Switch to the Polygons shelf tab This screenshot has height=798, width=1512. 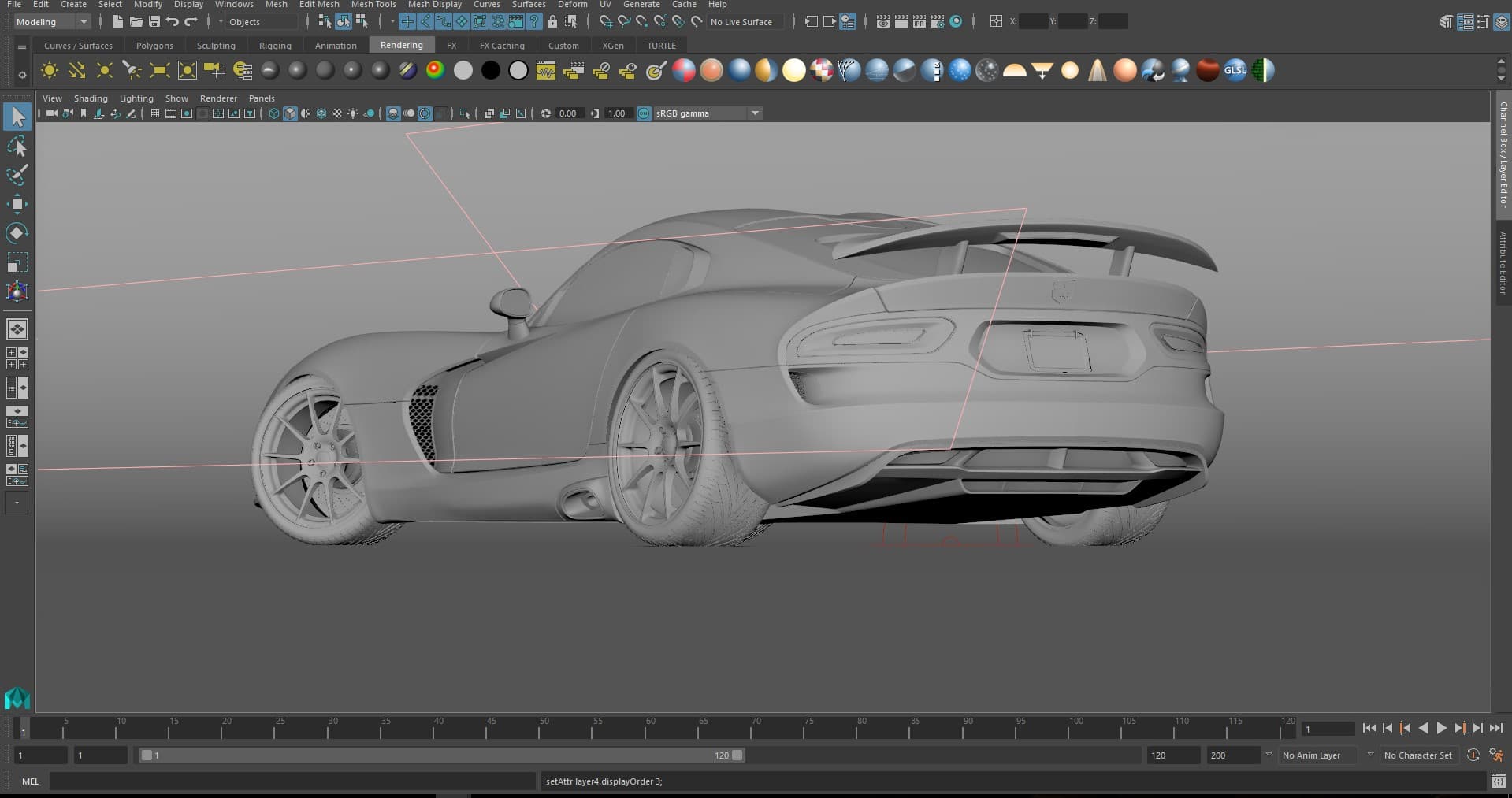pos(154,46)
